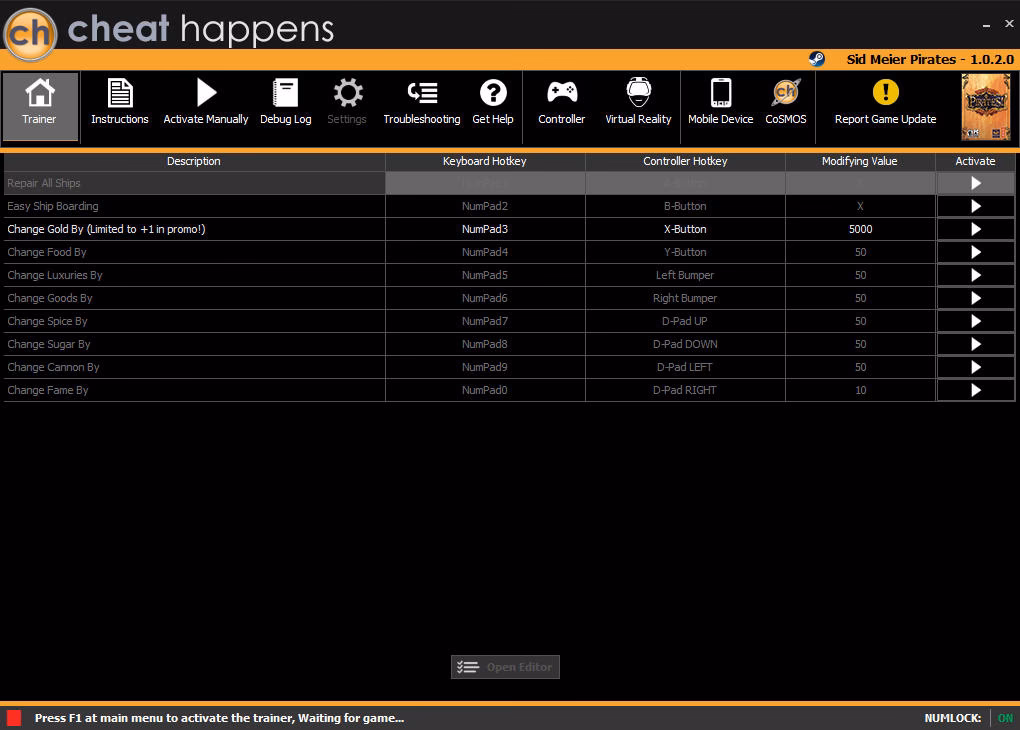
Task: Open Troubleshooting
Action: (x=422, y=102)
